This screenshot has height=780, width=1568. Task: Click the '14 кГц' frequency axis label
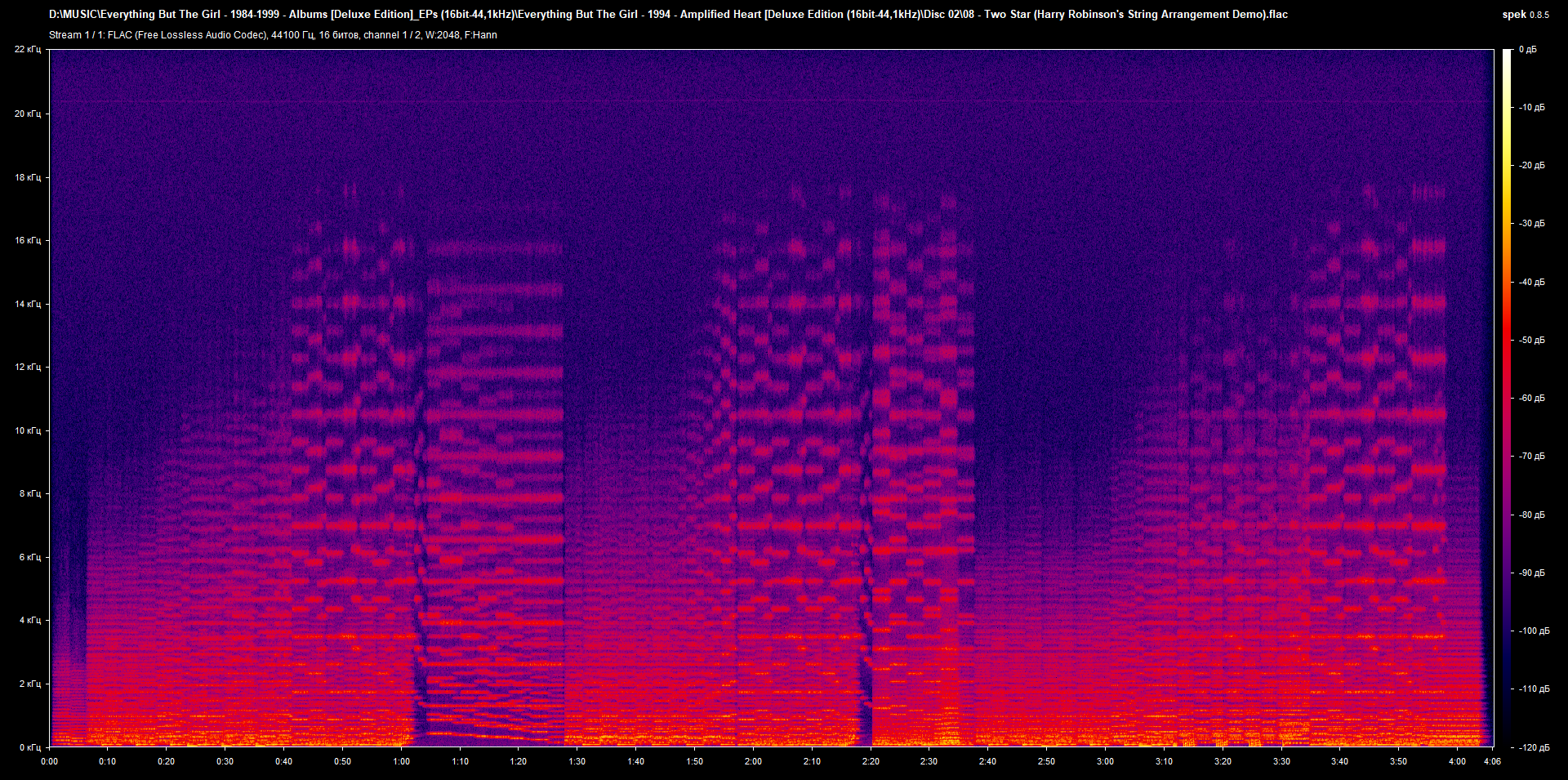tap(28, 304)
